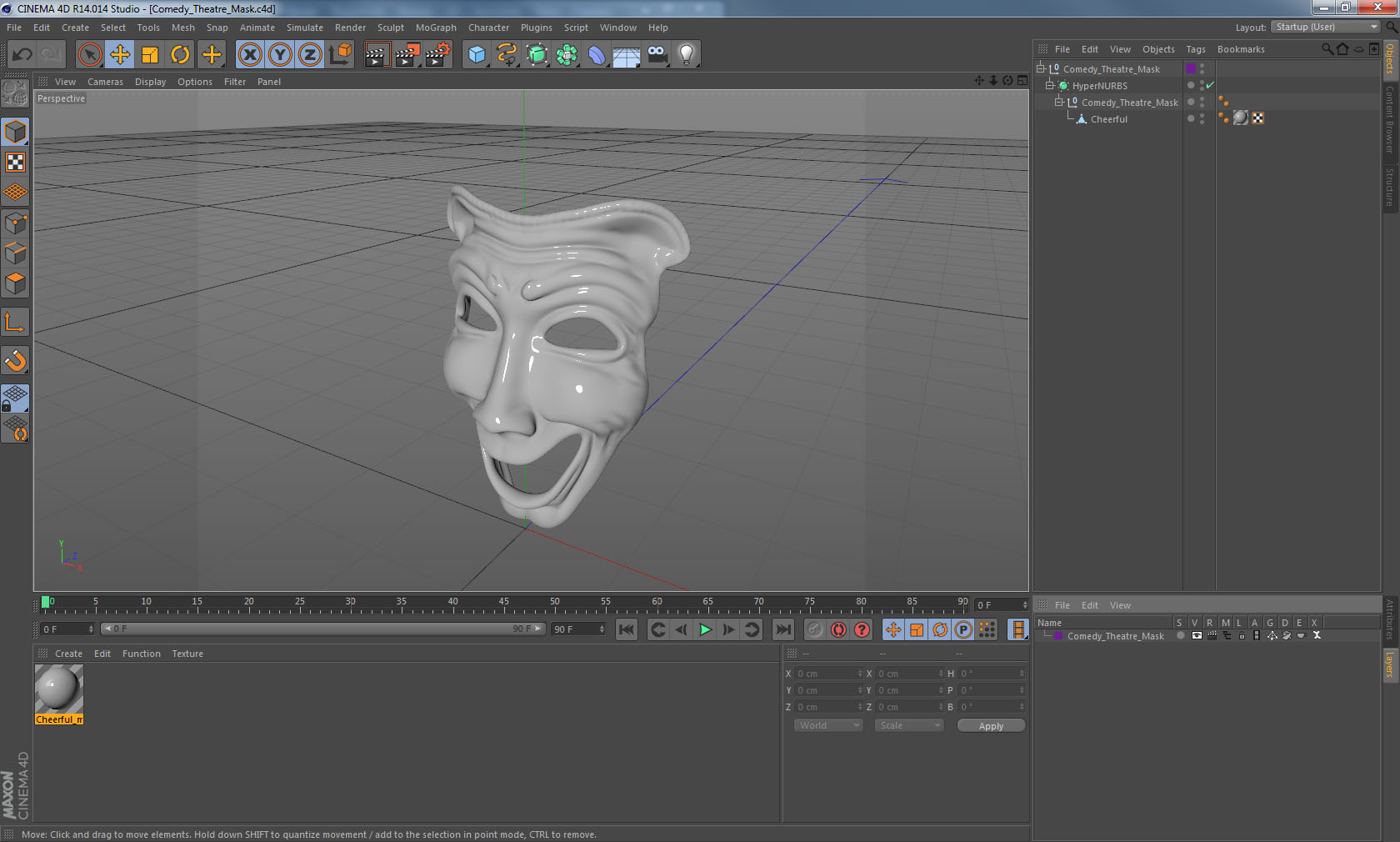The width and height of the screenshot is (1400, 842).
Task: Open the Mesh menu
Action: point(182,28)
